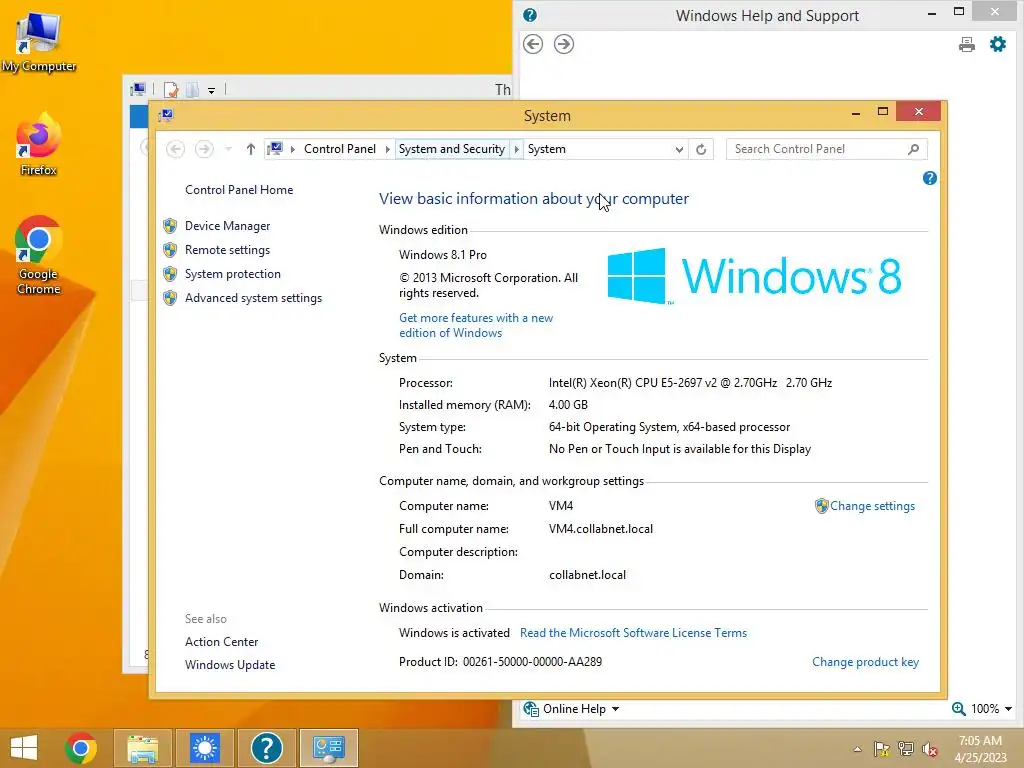Click properties icon in background window toolbar
Screen dimensions: 1024x768
click(171, 89)
